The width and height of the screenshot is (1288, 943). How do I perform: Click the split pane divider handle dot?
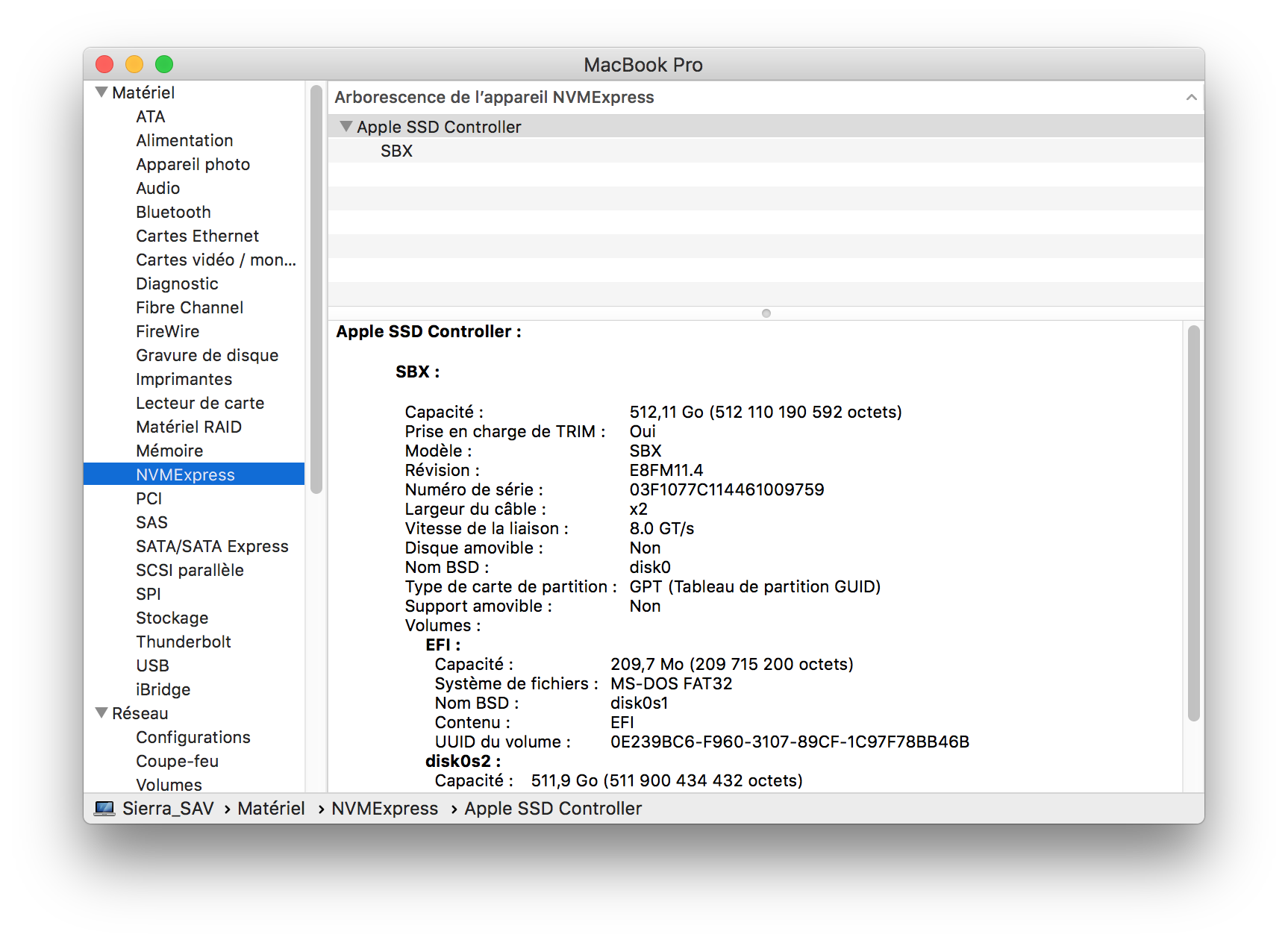coord(766,313)
